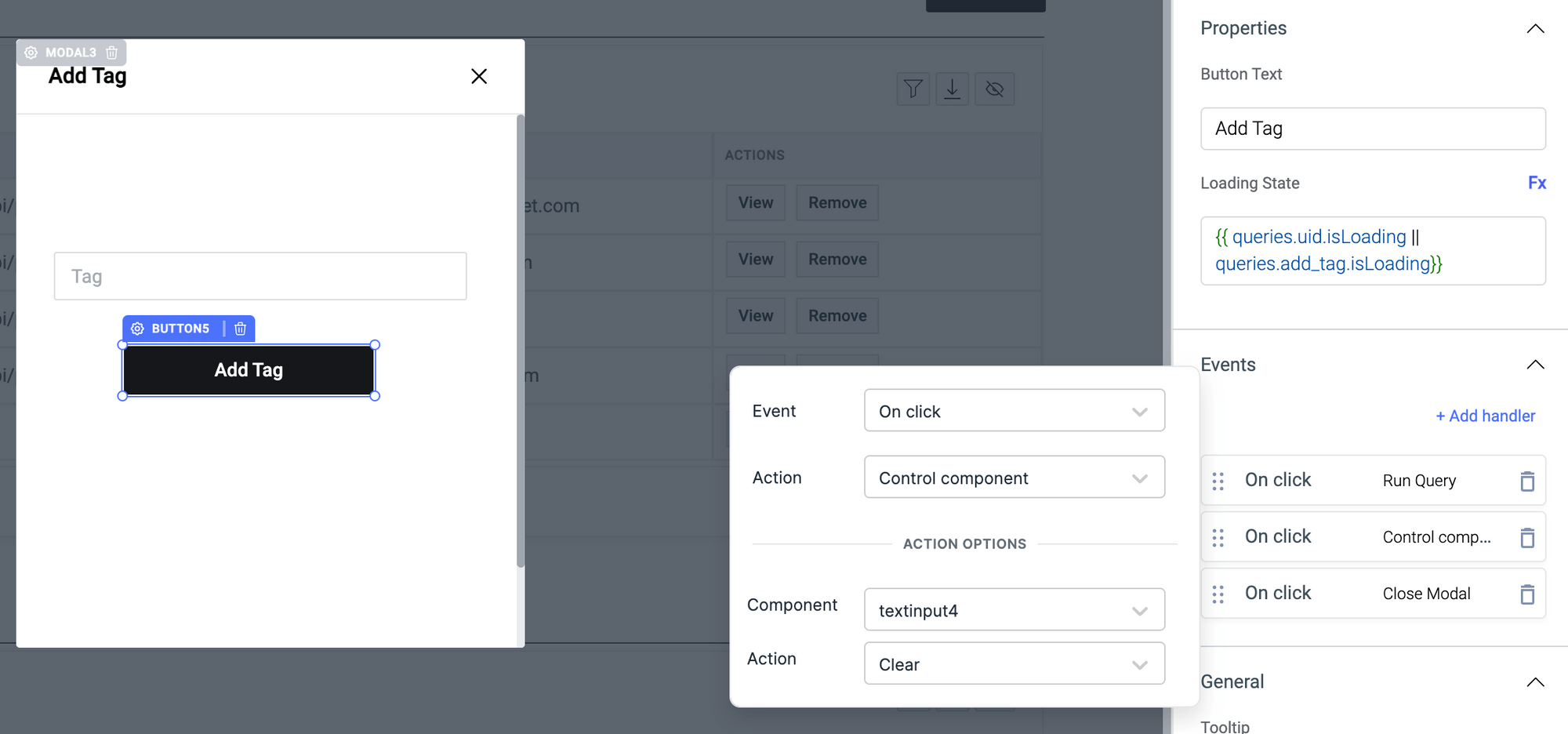Open the Event dropdown showing On click
Viewport: 1568px width, 734px height.
pyautogui.click(x=1014, y=411)
